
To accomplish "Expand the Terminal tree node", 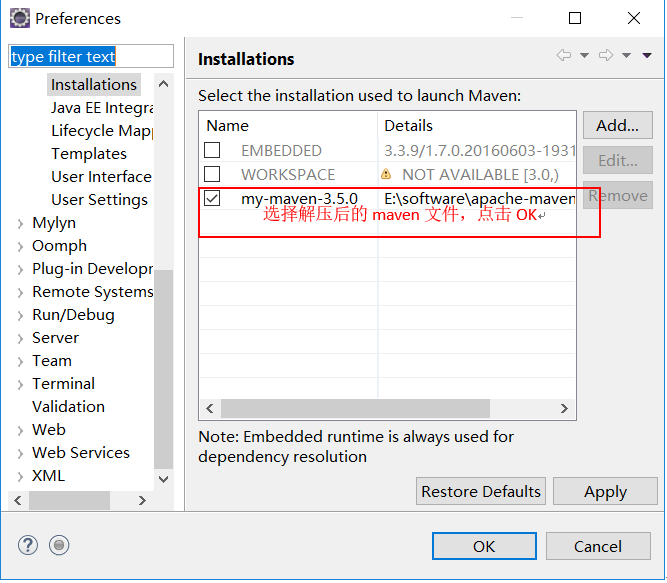I will 20,384.
